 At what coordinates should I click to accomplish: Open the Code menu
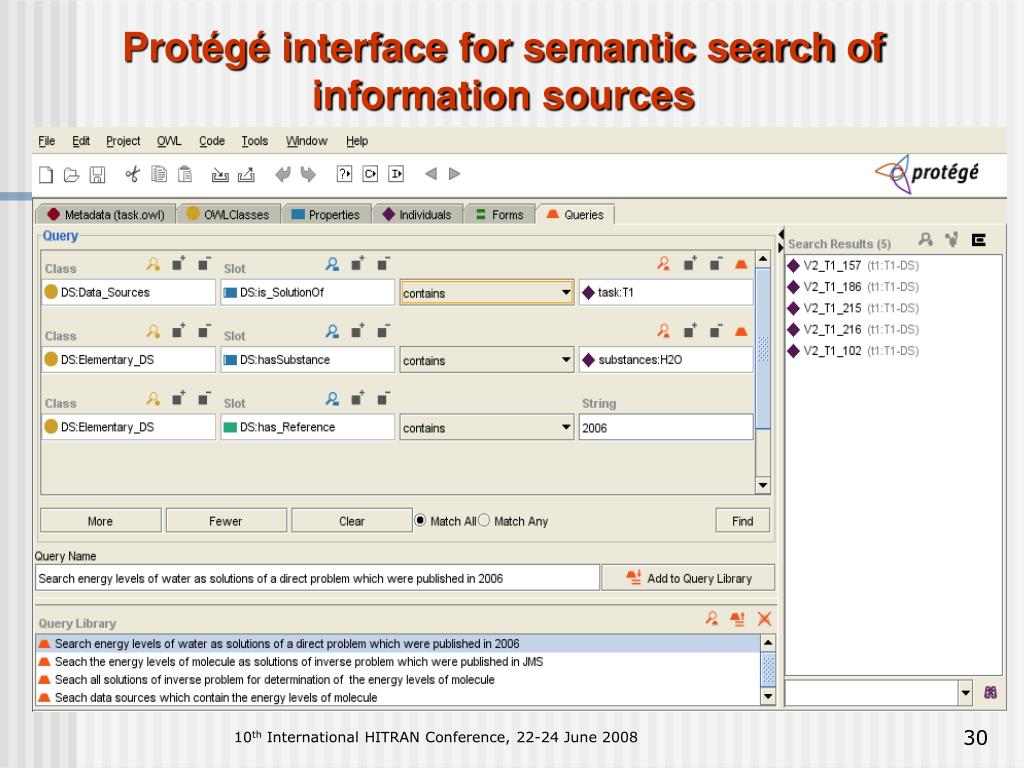coord(212,141)
